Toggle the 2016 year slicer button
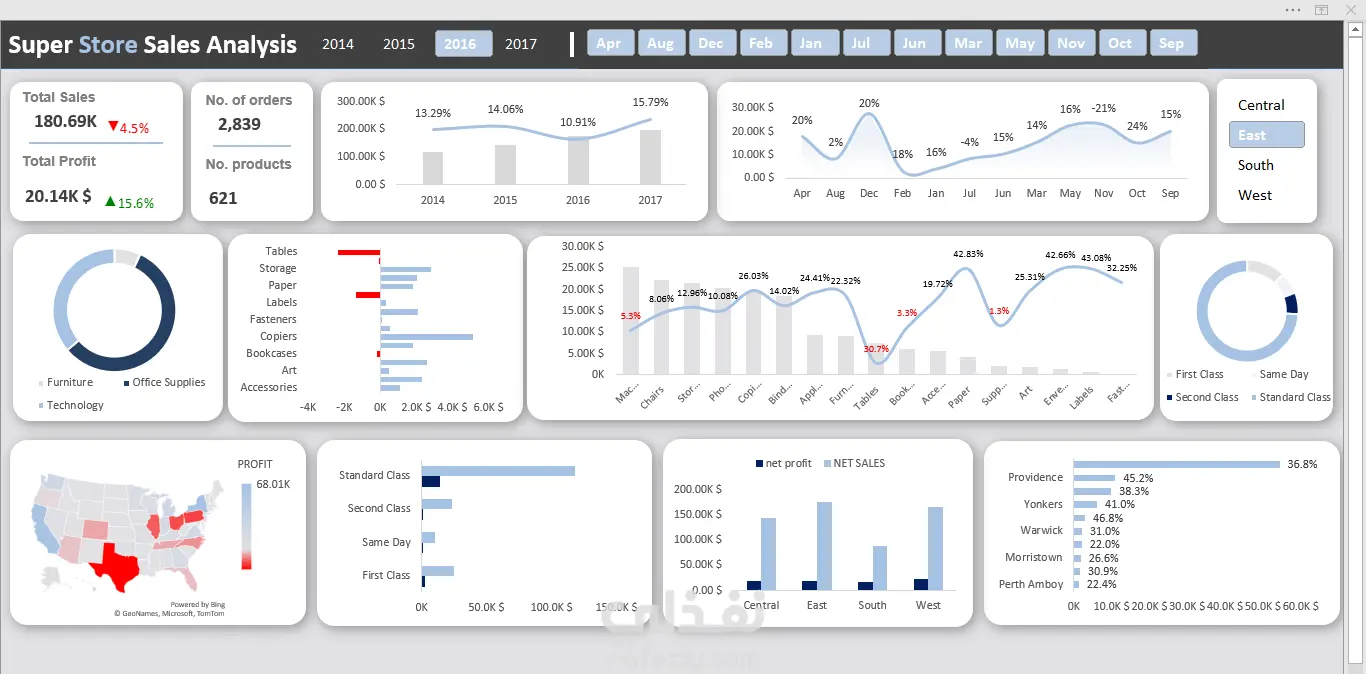This screenshot has width=1366, height=674. (x=463, y=44)
